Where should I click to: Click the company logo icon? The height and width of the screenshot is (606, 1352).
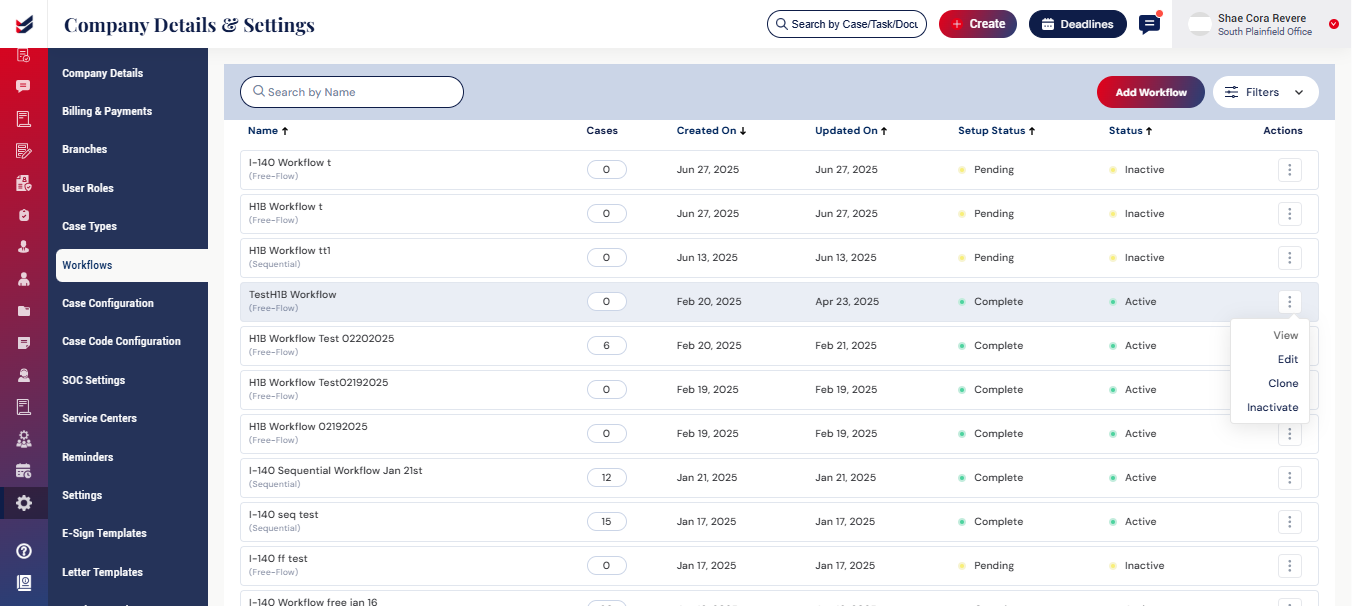(x=23, y=23)
